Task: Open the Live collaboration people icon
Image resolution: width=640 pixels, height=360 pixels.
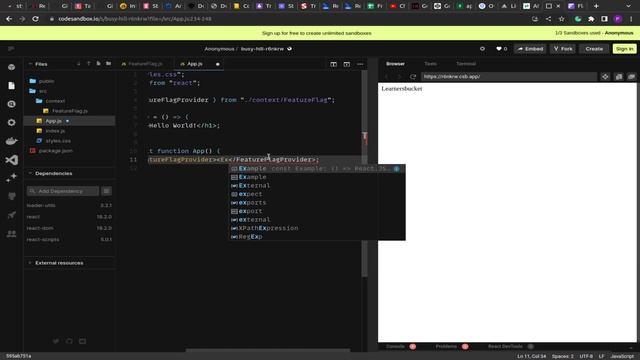Action: (11, 233)
